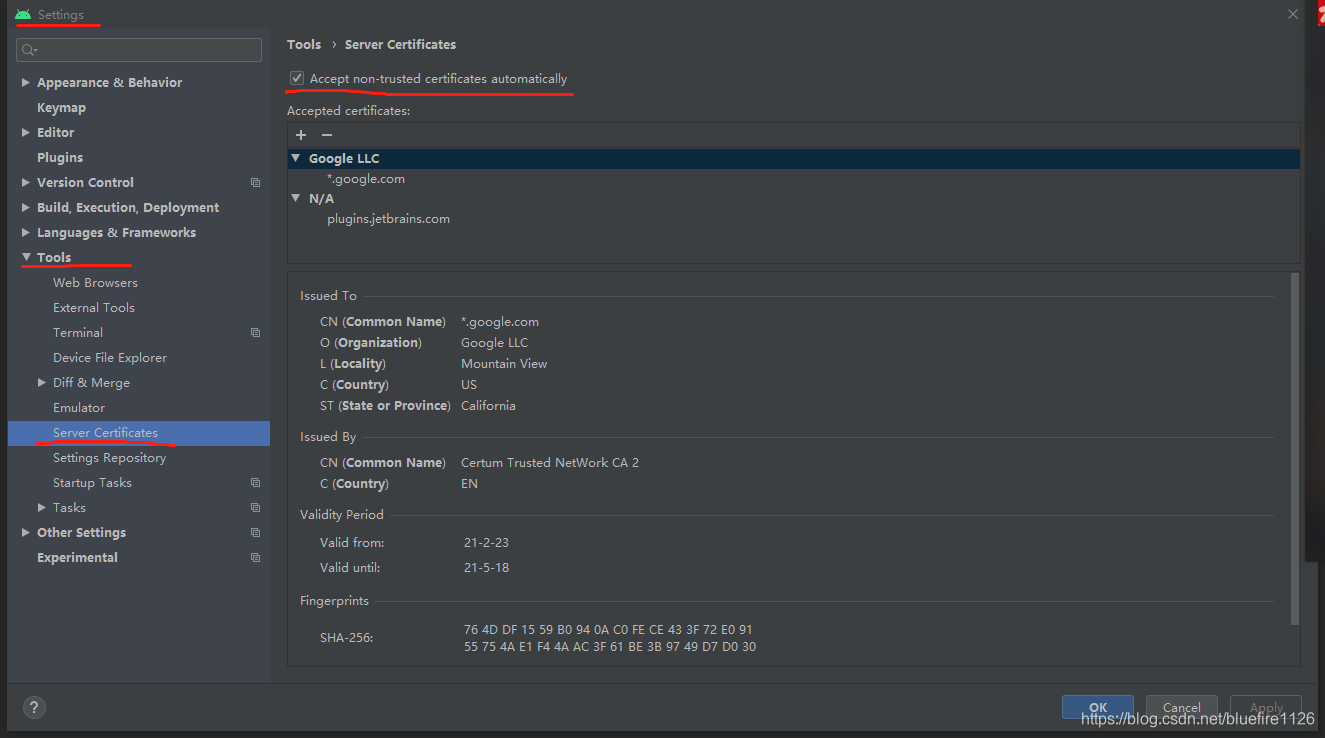Remove selected certificate with the minus icon
The width and height of the screenshot is (1325, 738).
(326, 135)
